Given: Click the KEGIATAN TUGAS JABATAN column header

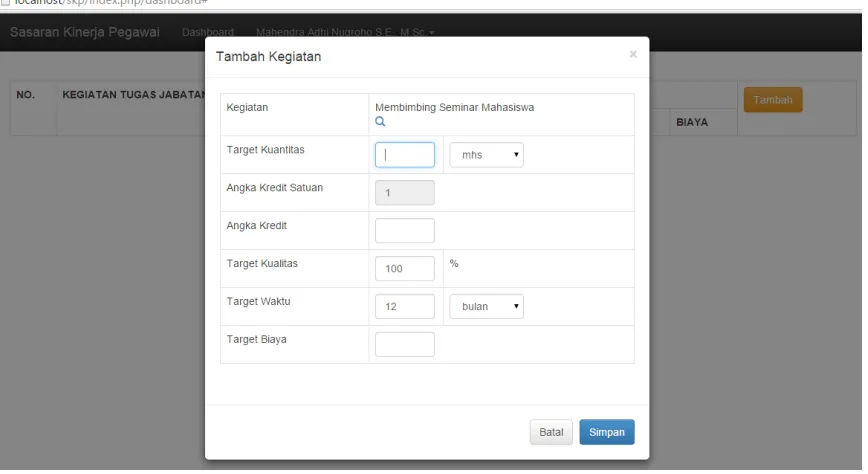Looking at the screenshot, I should 133,95.
